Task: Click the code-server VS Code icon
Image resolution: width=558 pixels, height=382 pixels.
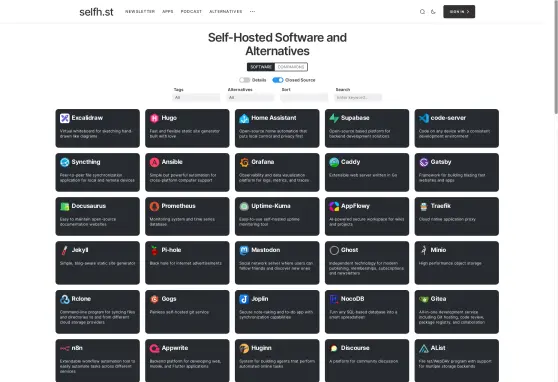Action: (x=423, y=118)
